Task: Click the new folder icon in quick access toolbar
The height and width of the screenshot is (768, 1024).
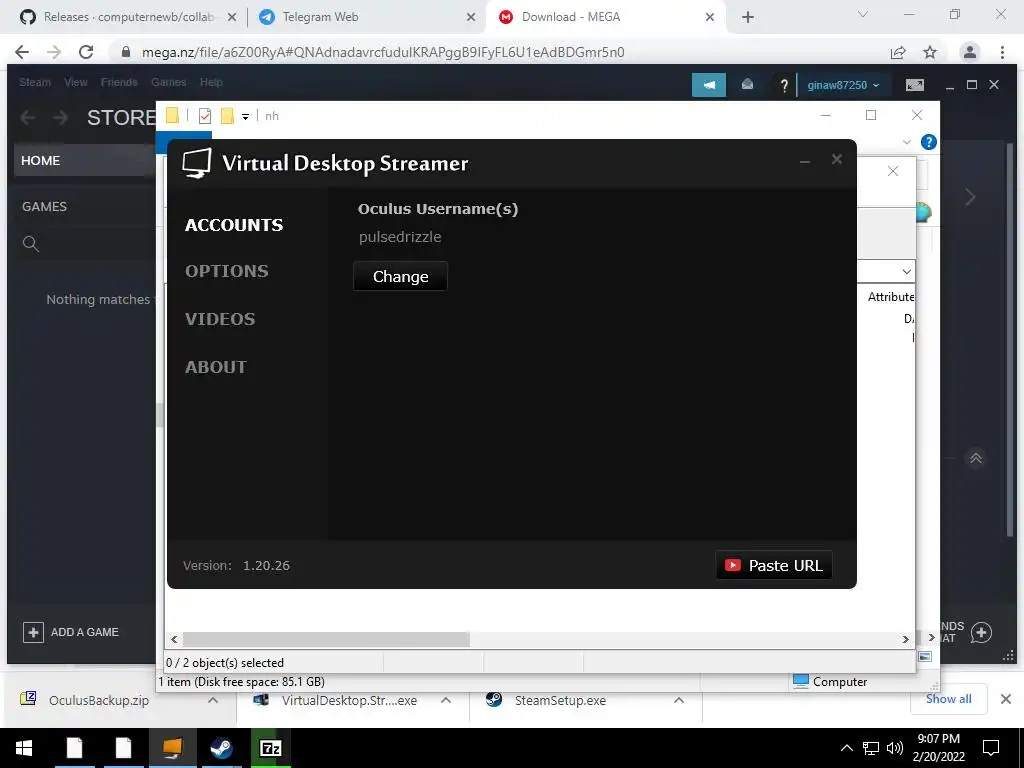Action: pos(227,116)
